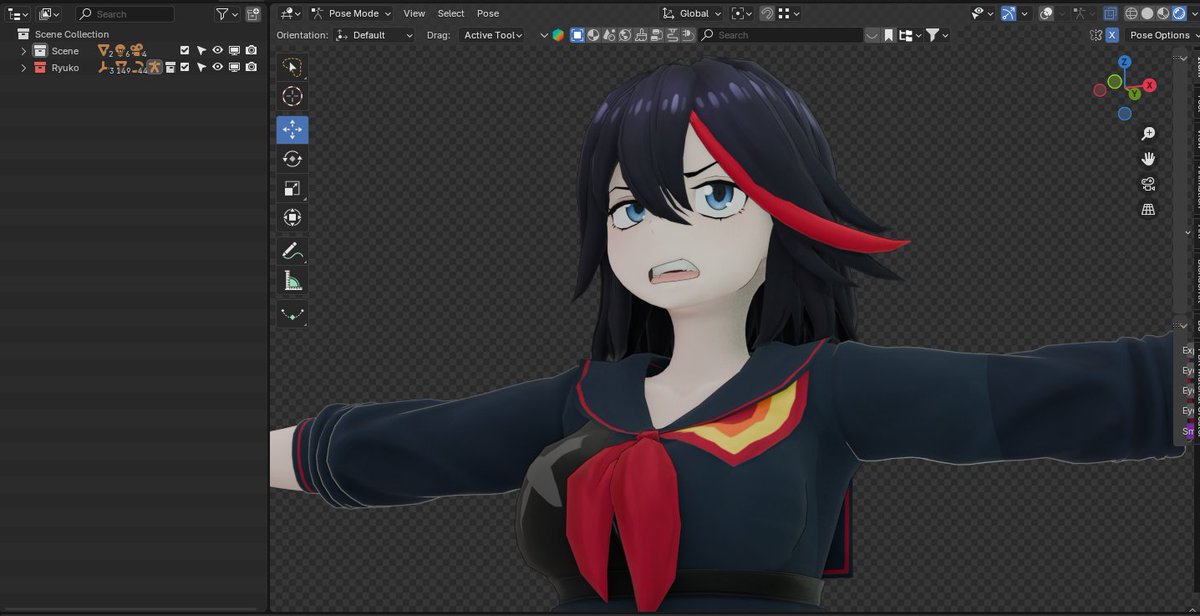Select the Scale tool
Image resolution: width=1200 pixels, height=616 pixels.
click(292, 188)
